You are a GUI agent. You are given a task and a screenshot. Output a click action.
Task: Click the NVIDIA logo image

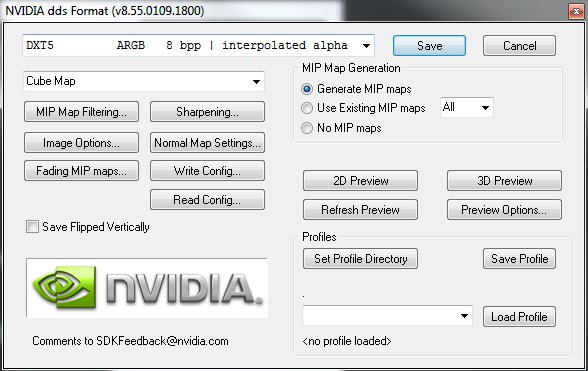tap(147, 288)
